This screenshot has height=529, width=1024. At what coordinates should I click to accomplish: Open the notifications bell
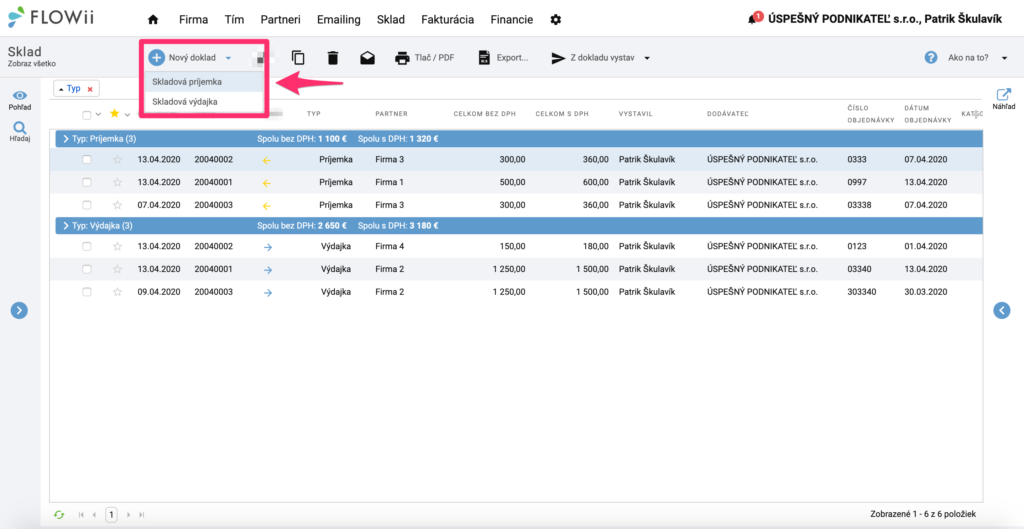click(752, 20)
